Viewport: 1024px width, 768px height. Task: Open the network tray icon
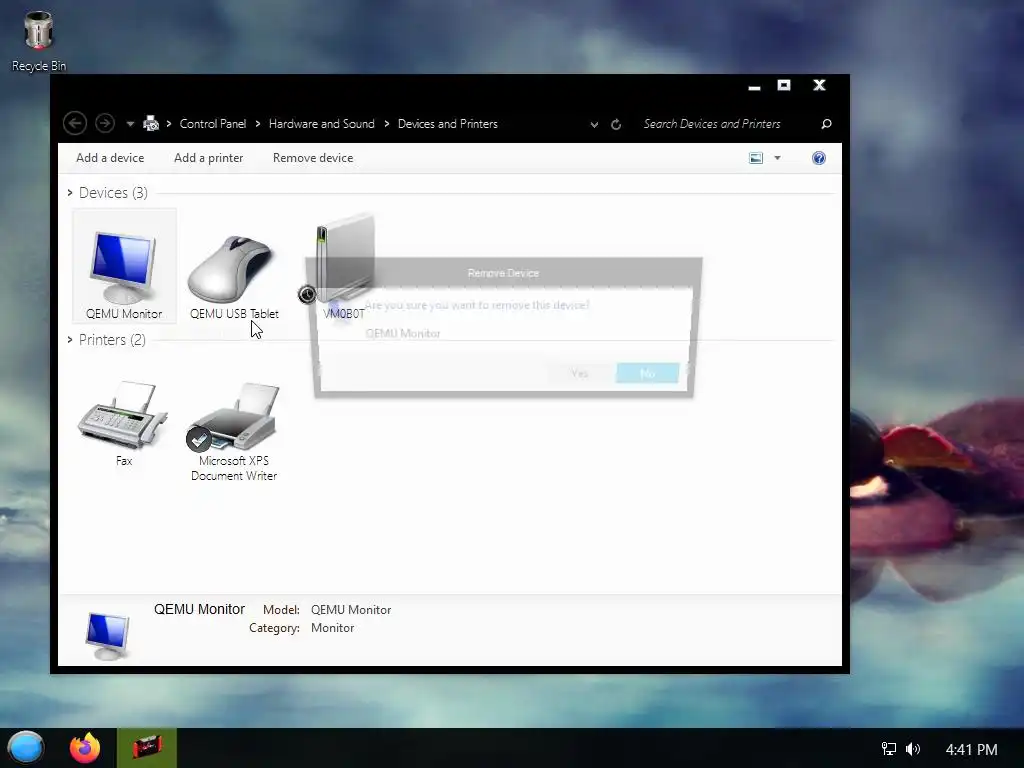tap(889, 749)
